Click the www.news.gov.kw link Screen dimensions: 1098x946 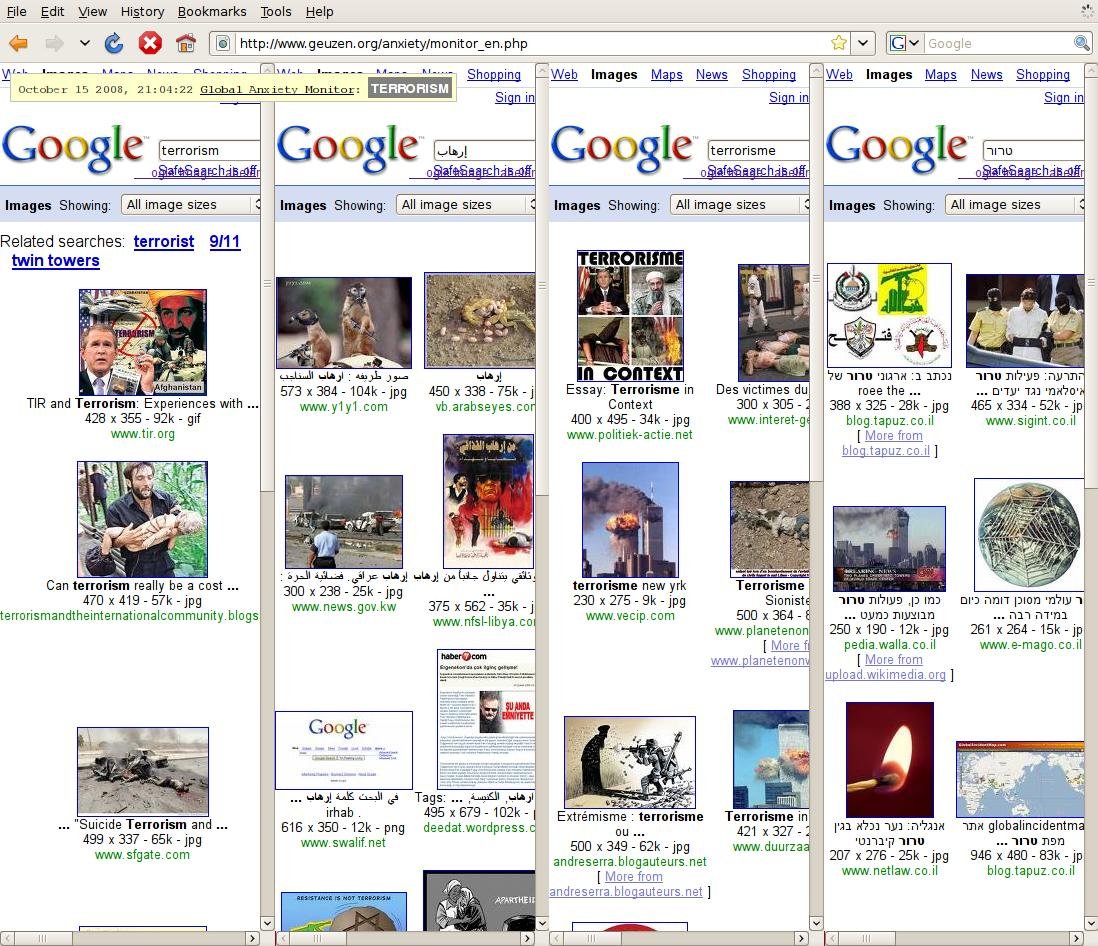coord(344,607)
